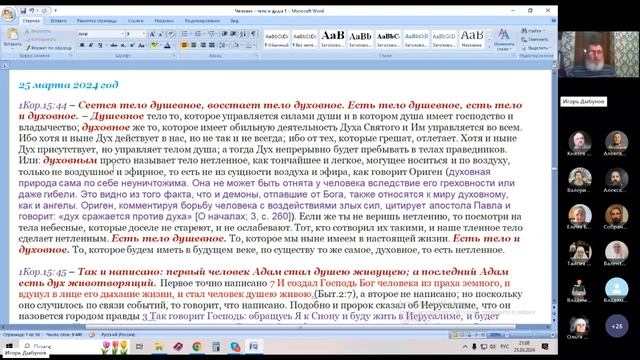Apply the font color A
Screen dimensions: 640x360
point(167,45)
